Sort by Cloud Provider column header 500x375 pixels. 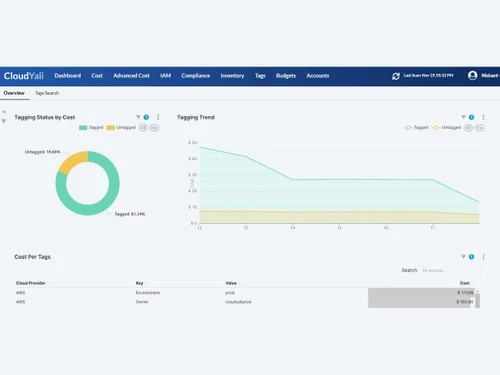pos(31,283)
